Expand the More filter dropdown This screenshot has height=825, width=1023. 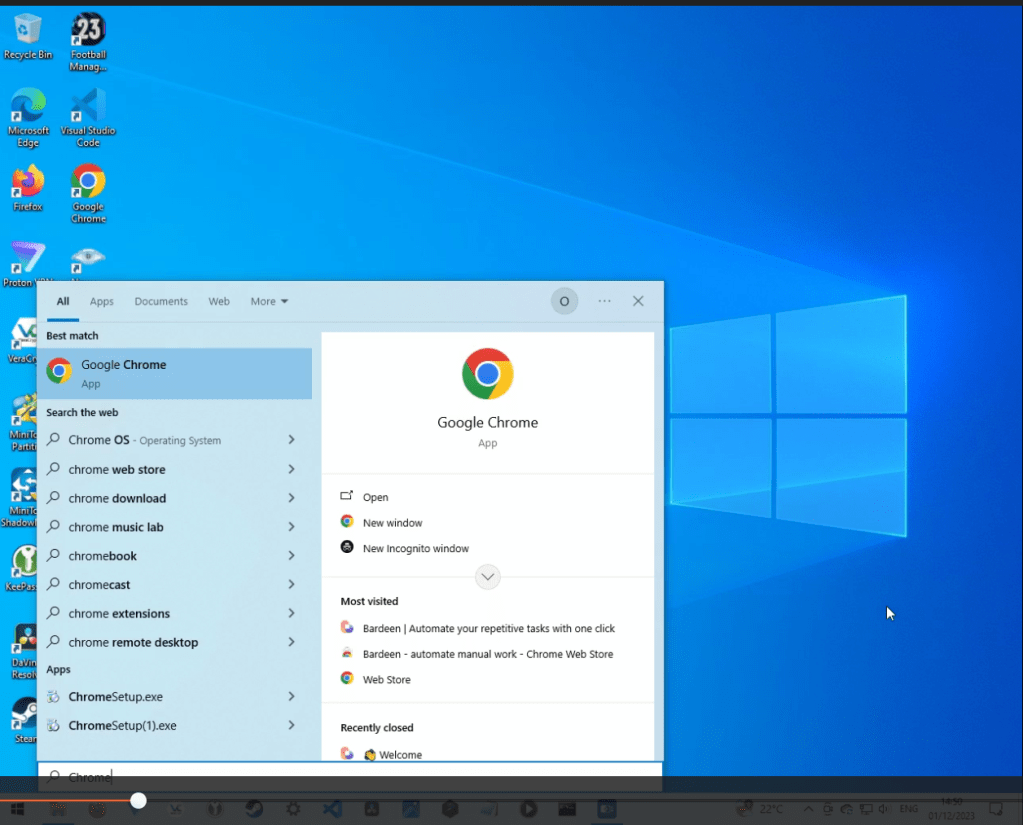269,301
